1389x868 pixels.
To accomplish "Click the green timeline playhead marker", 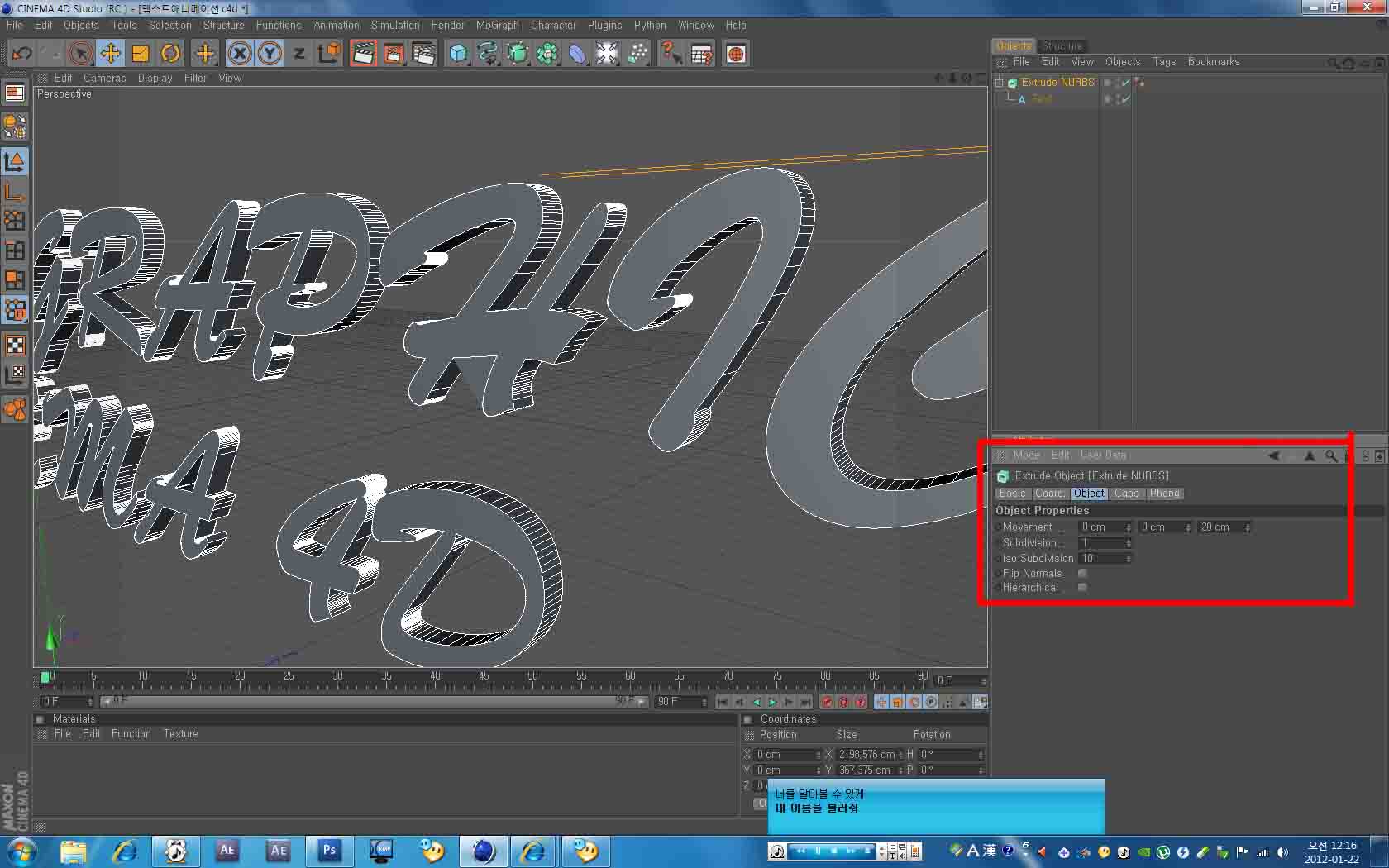I will pyautogui.click(x=45, y=678).
